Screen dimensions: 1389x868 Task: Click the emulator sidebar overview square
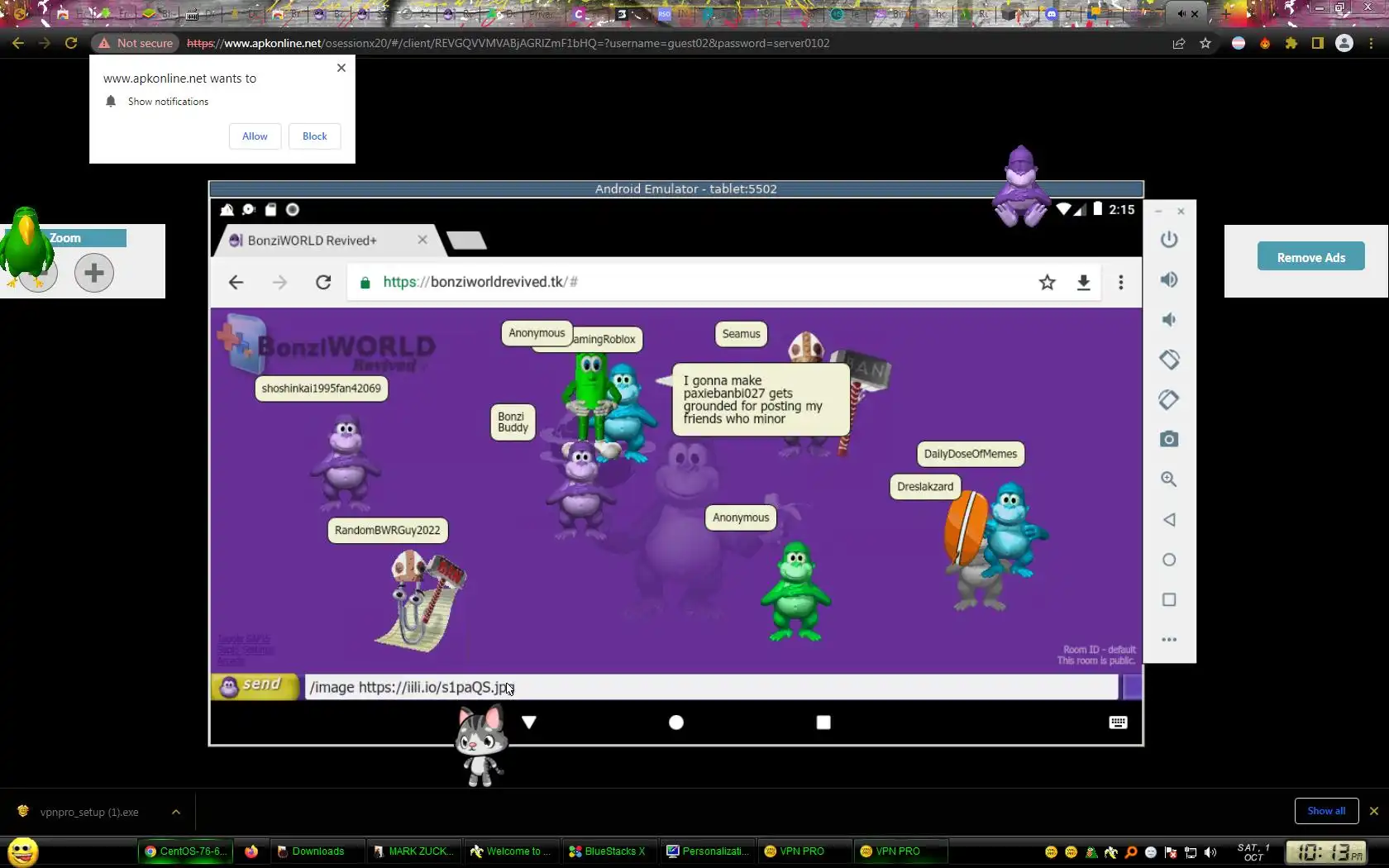click(x=1168, y=599)
